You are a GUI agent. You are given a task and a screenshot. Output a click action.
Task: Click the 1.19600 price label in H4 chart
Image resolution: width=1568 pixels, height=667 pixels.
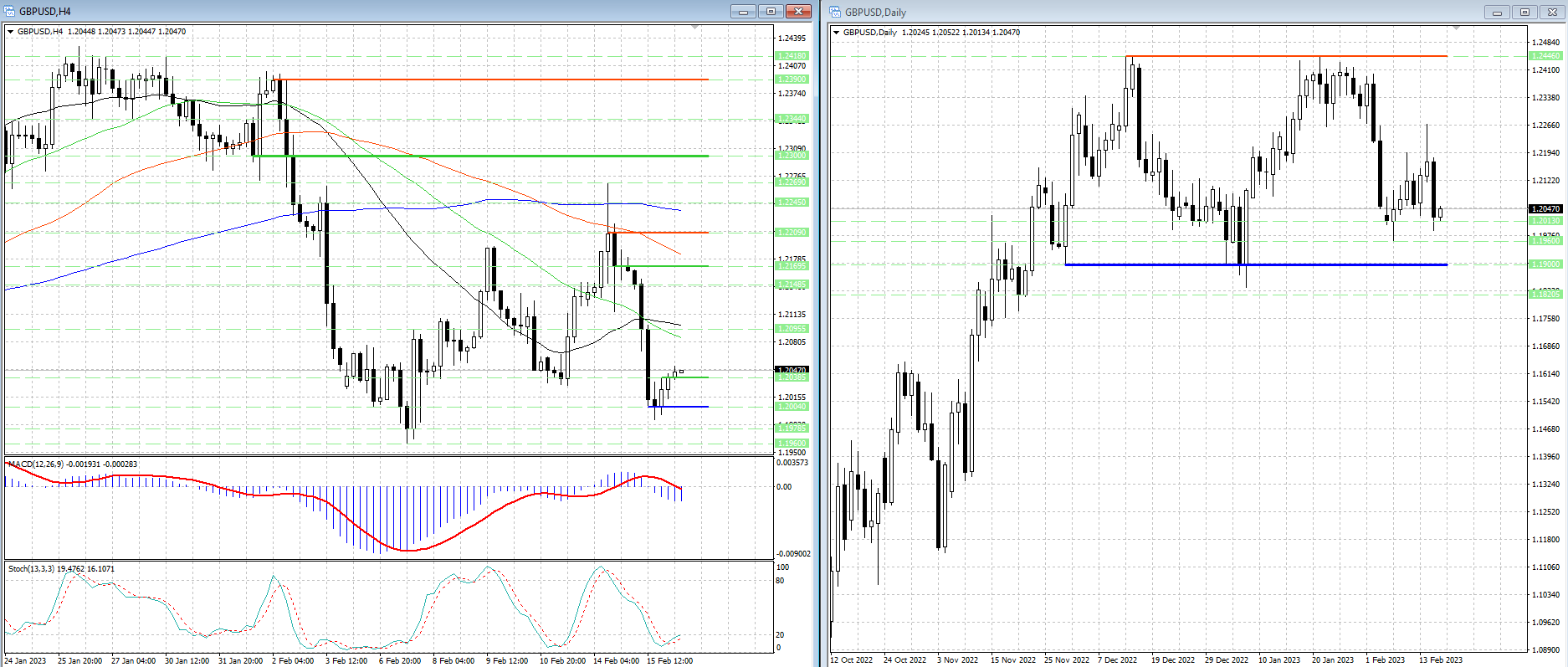coord(792,444)
